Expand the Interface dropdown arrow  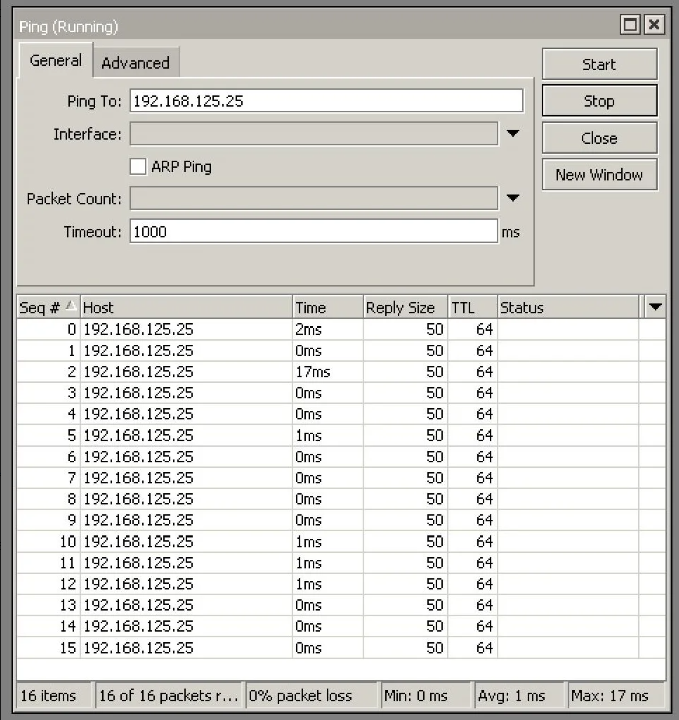click(x=513, y=134)
